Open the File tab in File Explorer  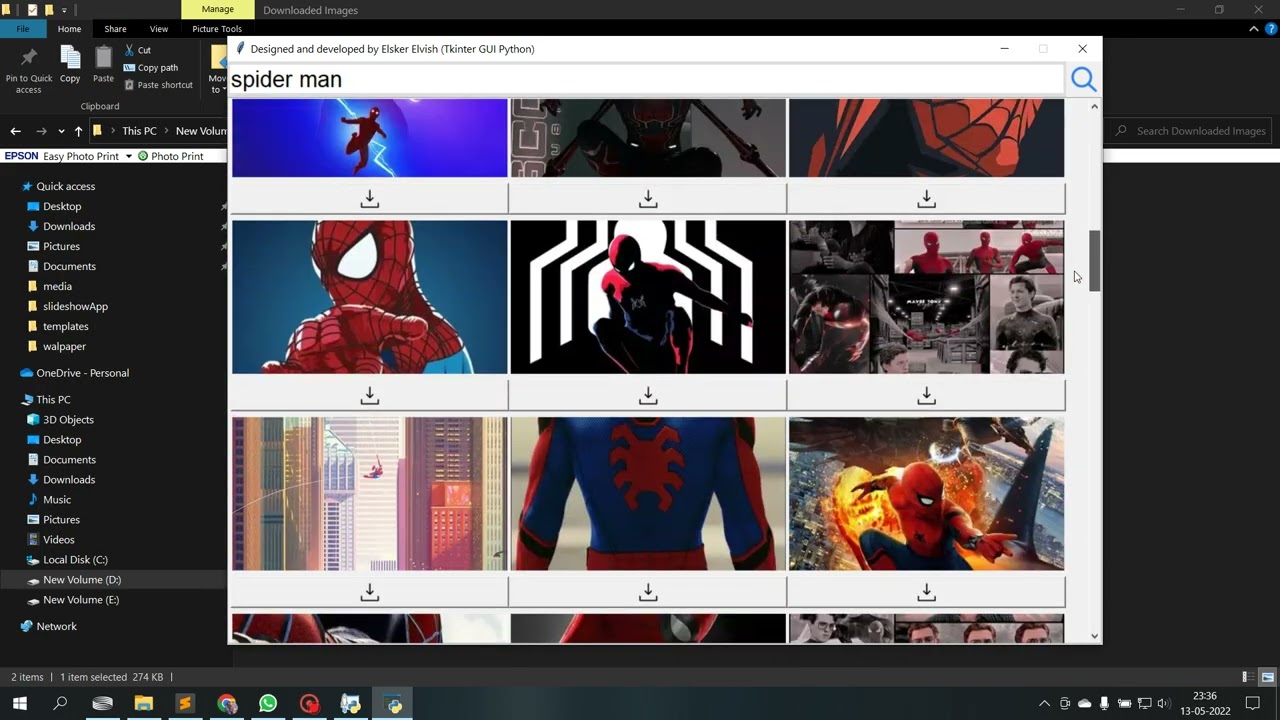[22, 29]
